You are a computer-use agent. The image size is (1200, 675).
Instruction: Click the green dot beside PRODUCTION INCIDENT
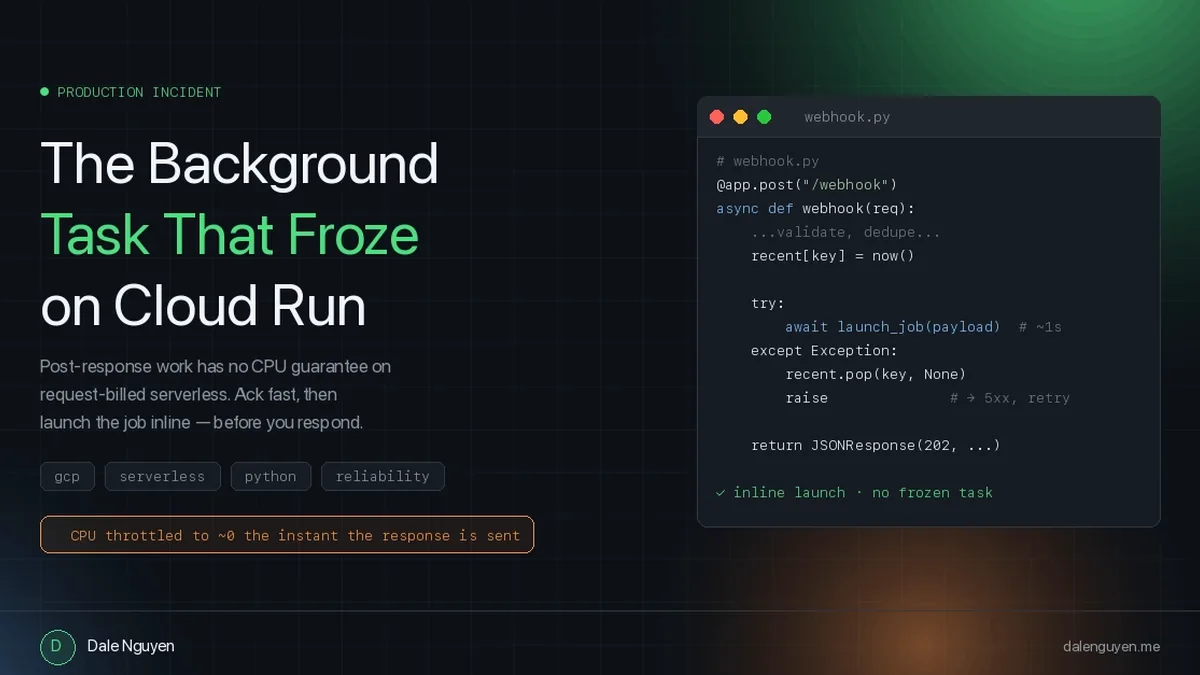pos(44,92)
